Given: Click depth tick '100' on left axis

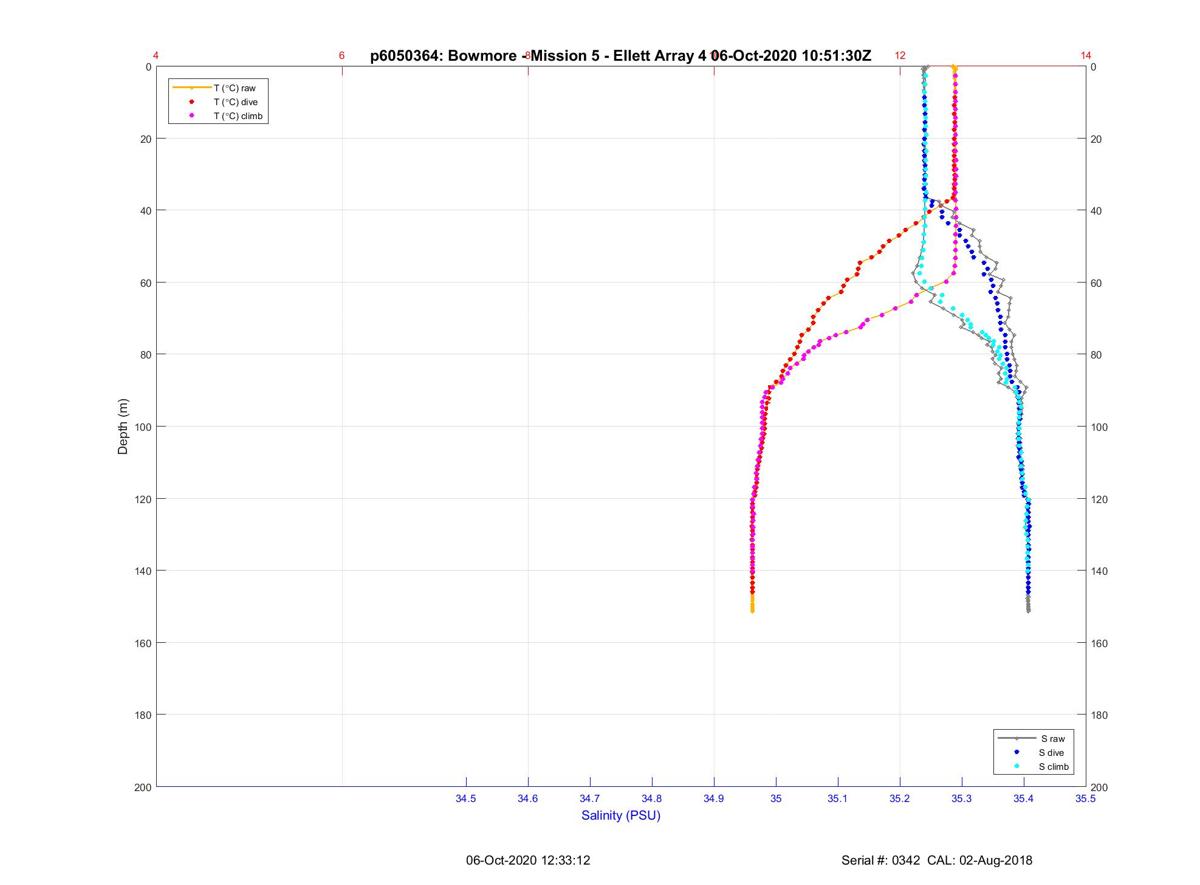Looking at the screenshot, I should pos(142,427).
